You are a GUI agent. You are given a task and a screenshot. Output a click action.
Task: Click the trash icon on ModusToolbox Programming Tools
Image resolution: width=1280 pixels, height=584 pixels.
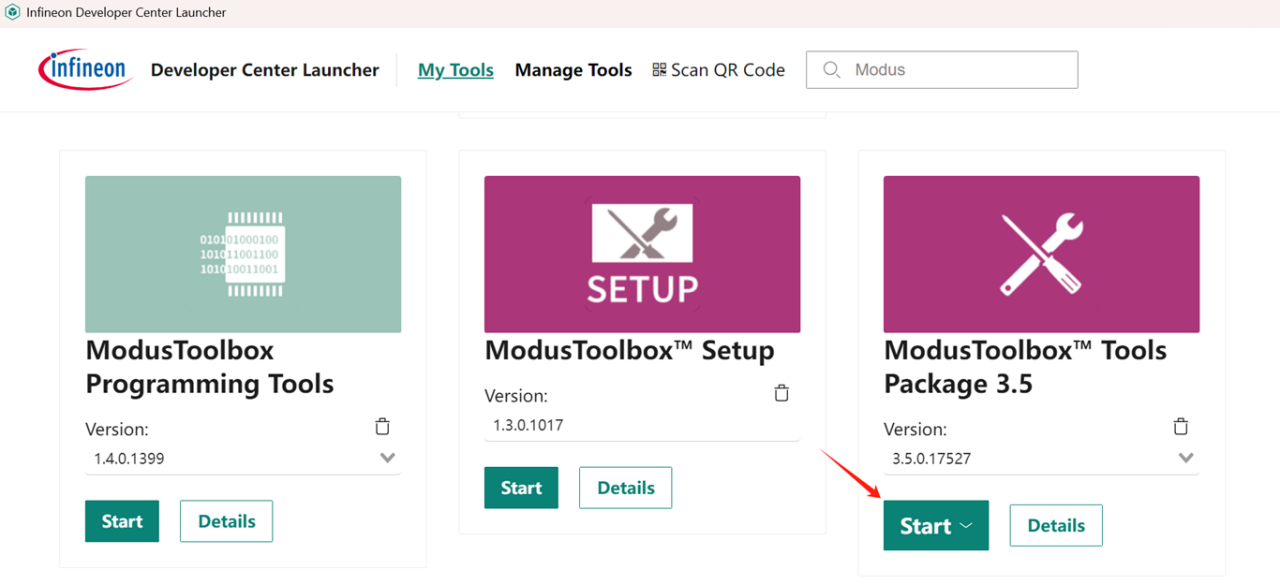tap(381, 425)
